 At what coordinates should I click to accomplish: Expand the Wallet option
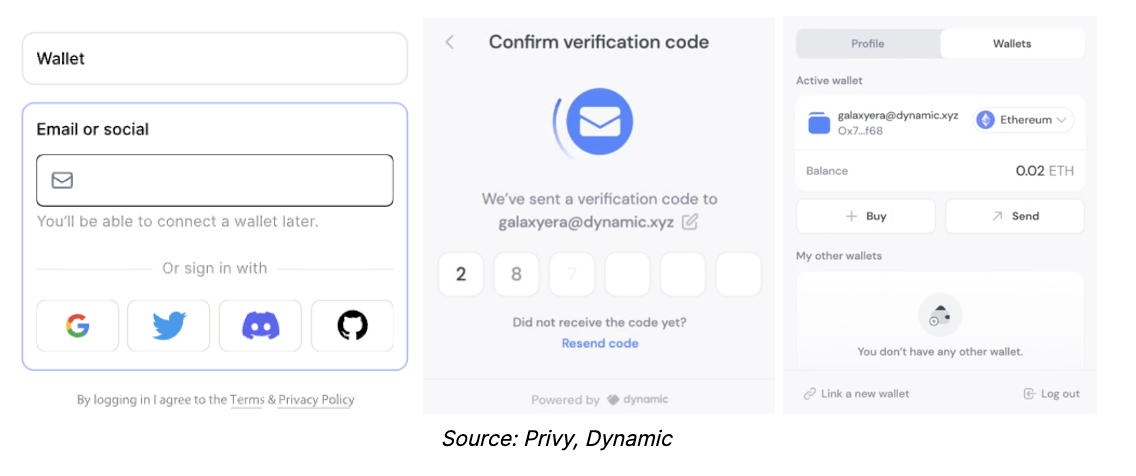click(214, 59)
